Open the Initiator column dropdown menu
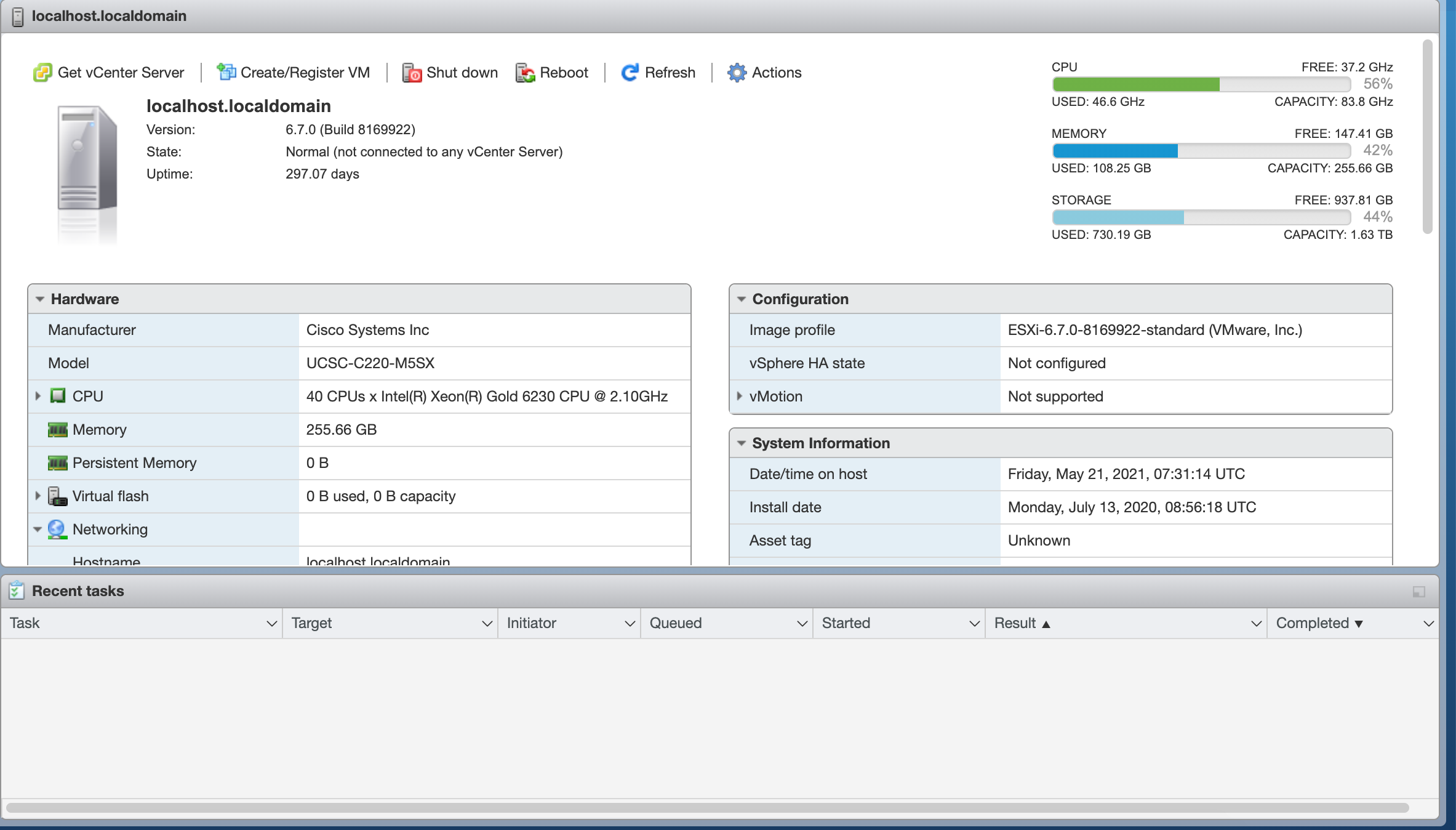1456x830 pixels. 630,624
